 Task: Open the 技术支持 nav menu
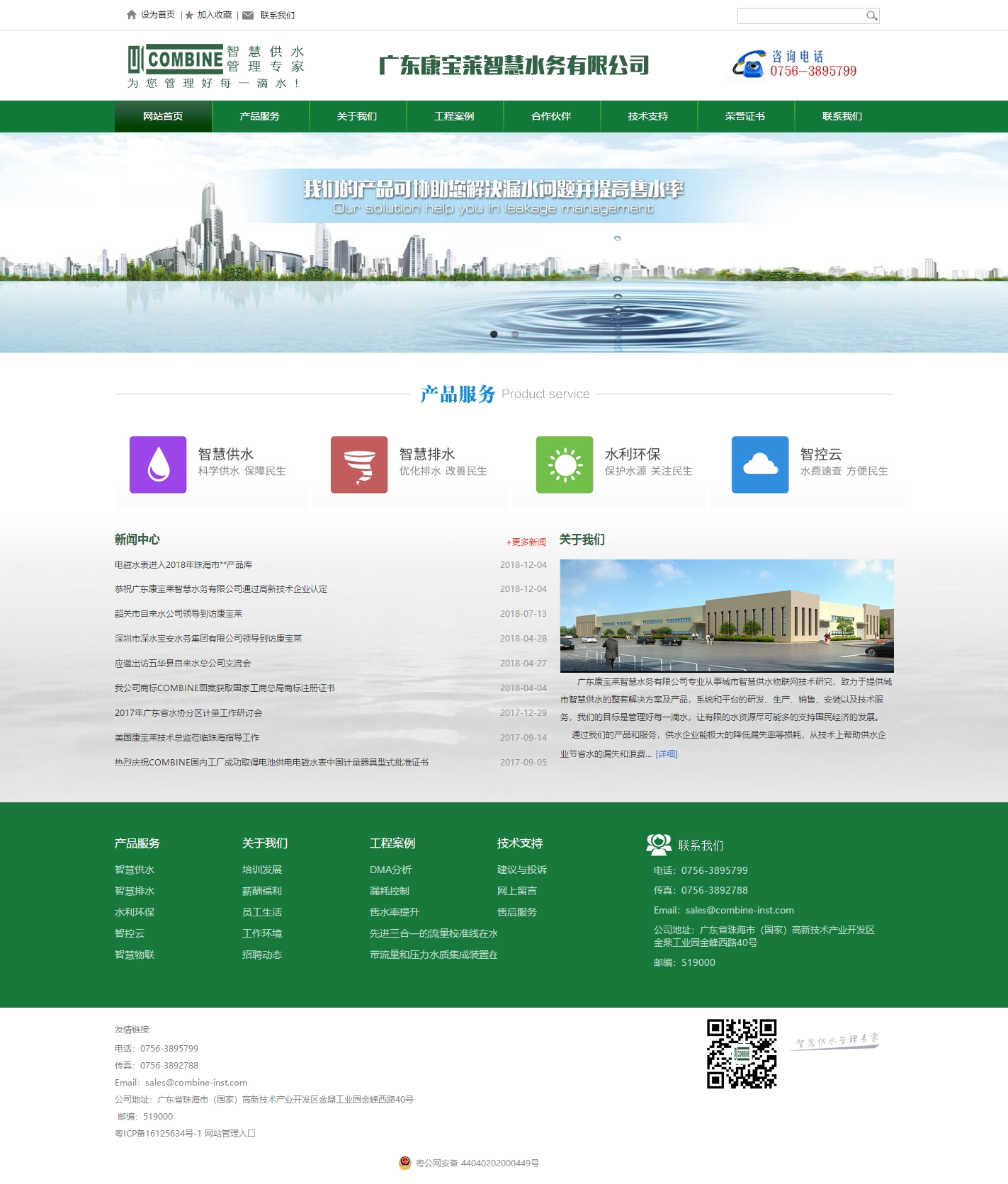point(648,116)
